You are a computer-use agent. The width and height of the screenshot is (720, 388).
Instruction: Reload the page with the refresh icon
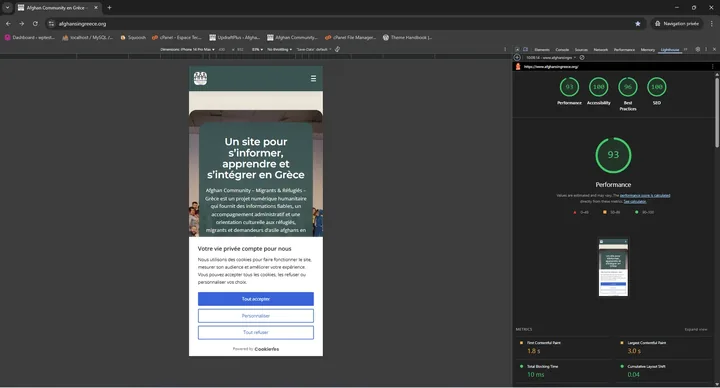(35, 23)
